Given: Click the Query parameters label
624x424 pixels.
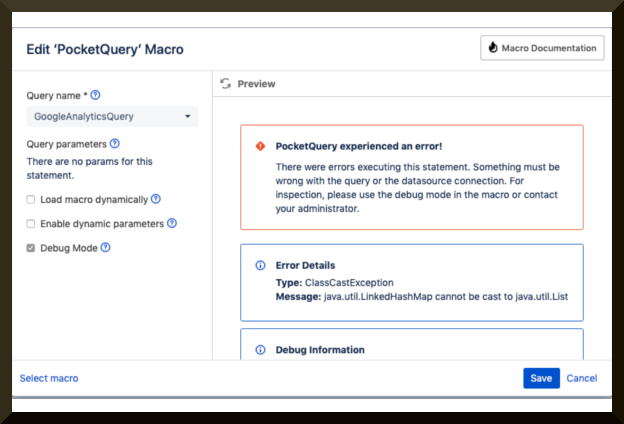Looking at the screenshot, I should 66,144.
